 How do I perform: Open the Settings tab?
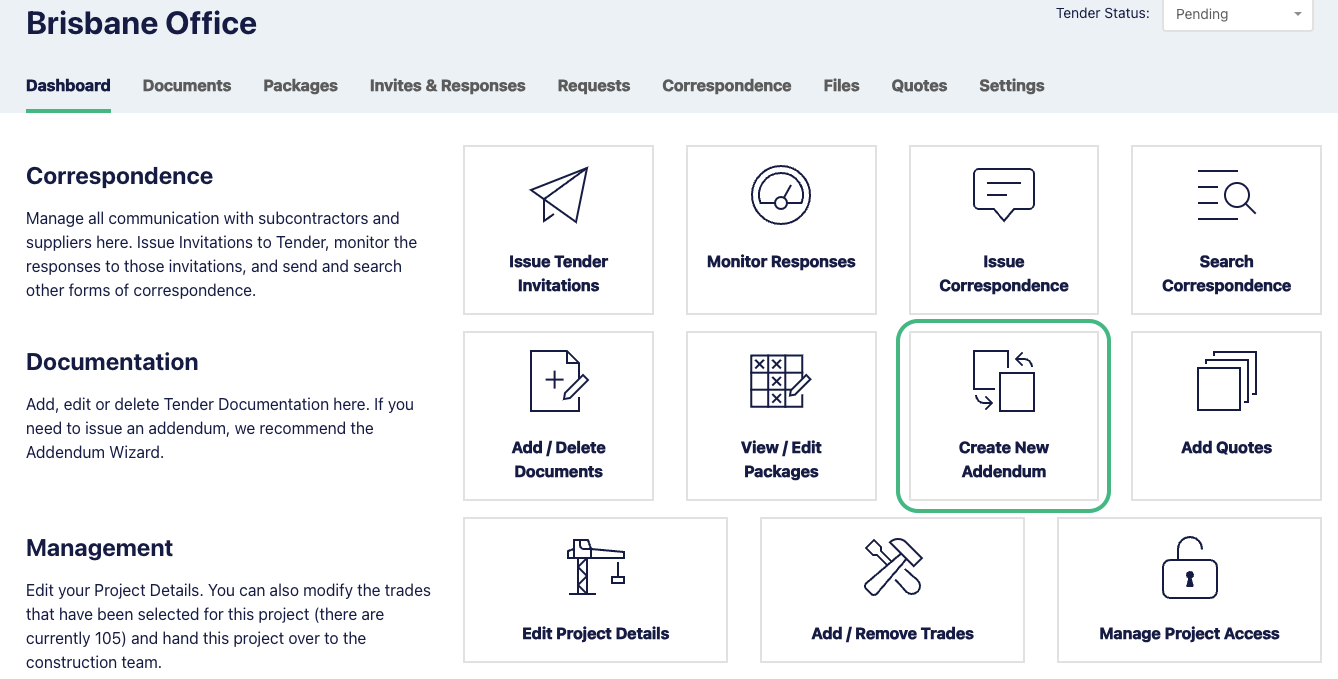point(1011,86)
